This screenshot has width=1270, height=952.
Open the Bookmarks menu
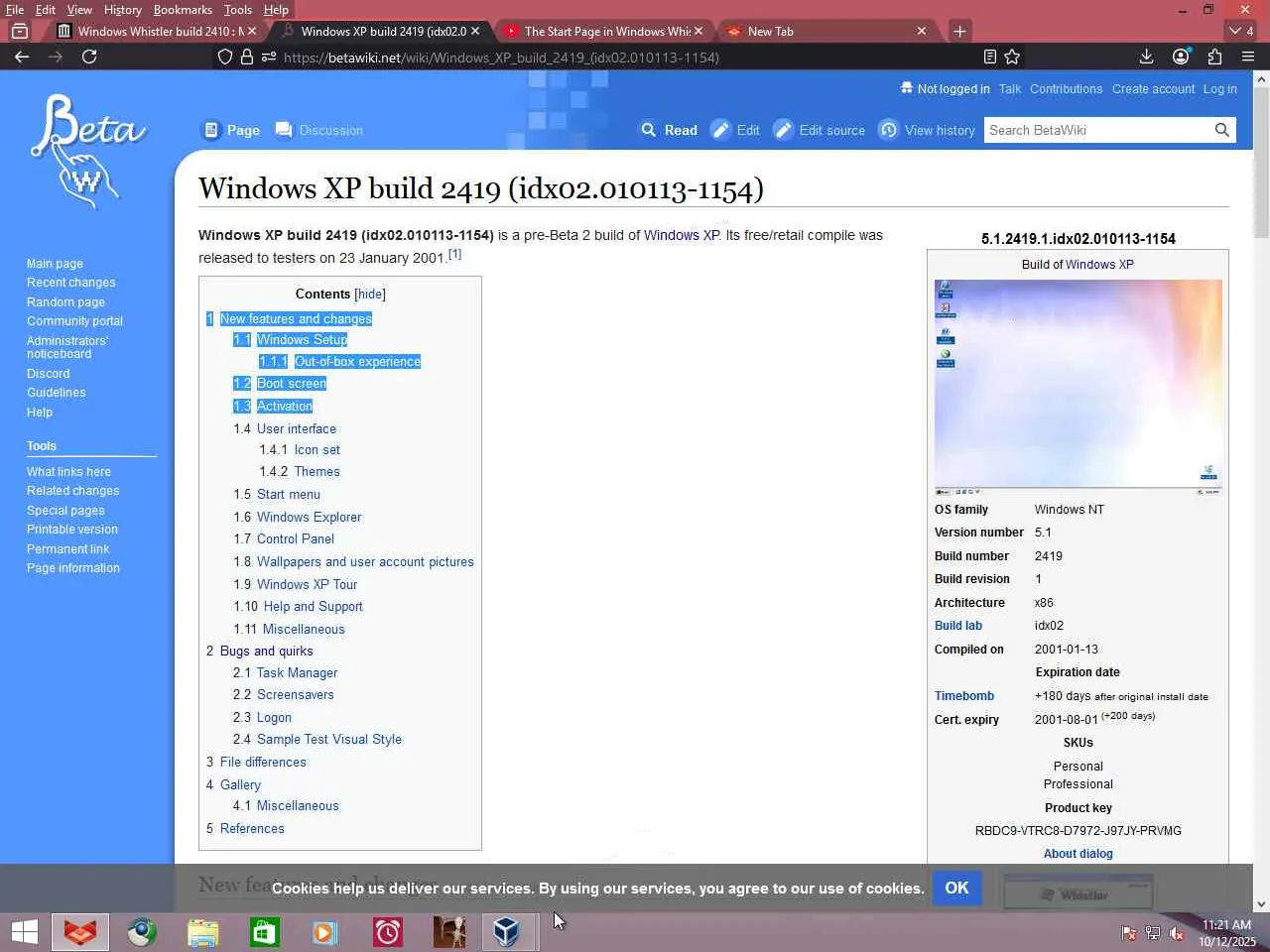pos(183,10)
